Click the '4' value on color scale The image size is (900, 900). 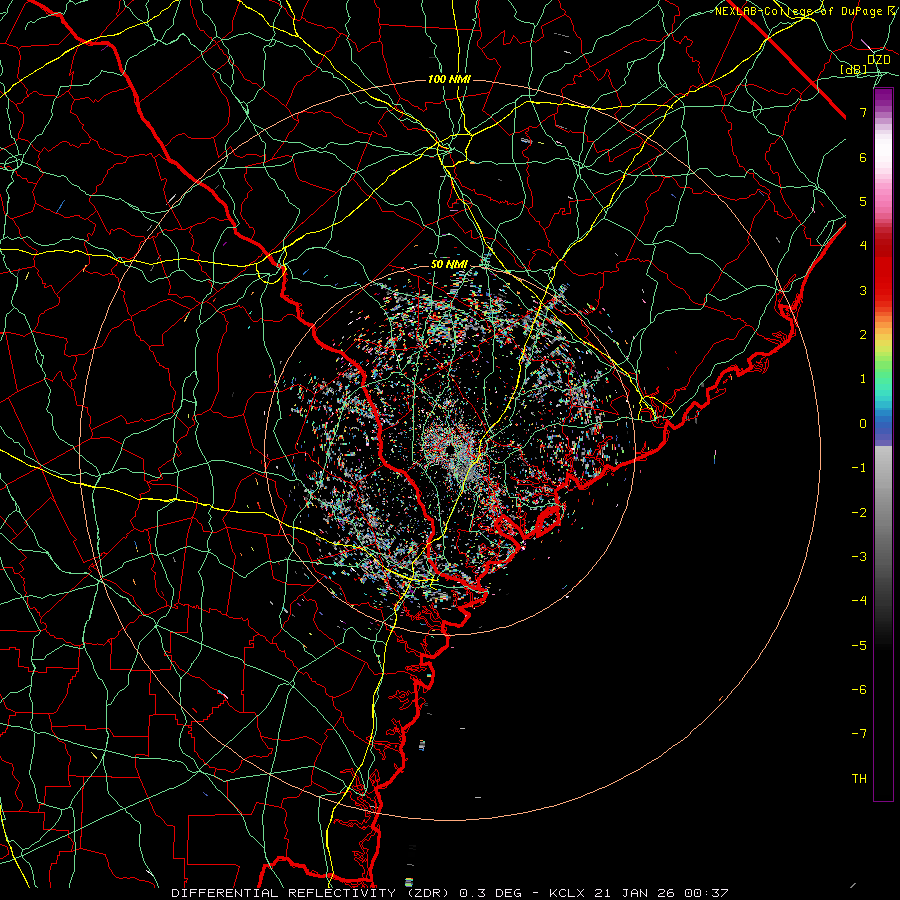863,246
